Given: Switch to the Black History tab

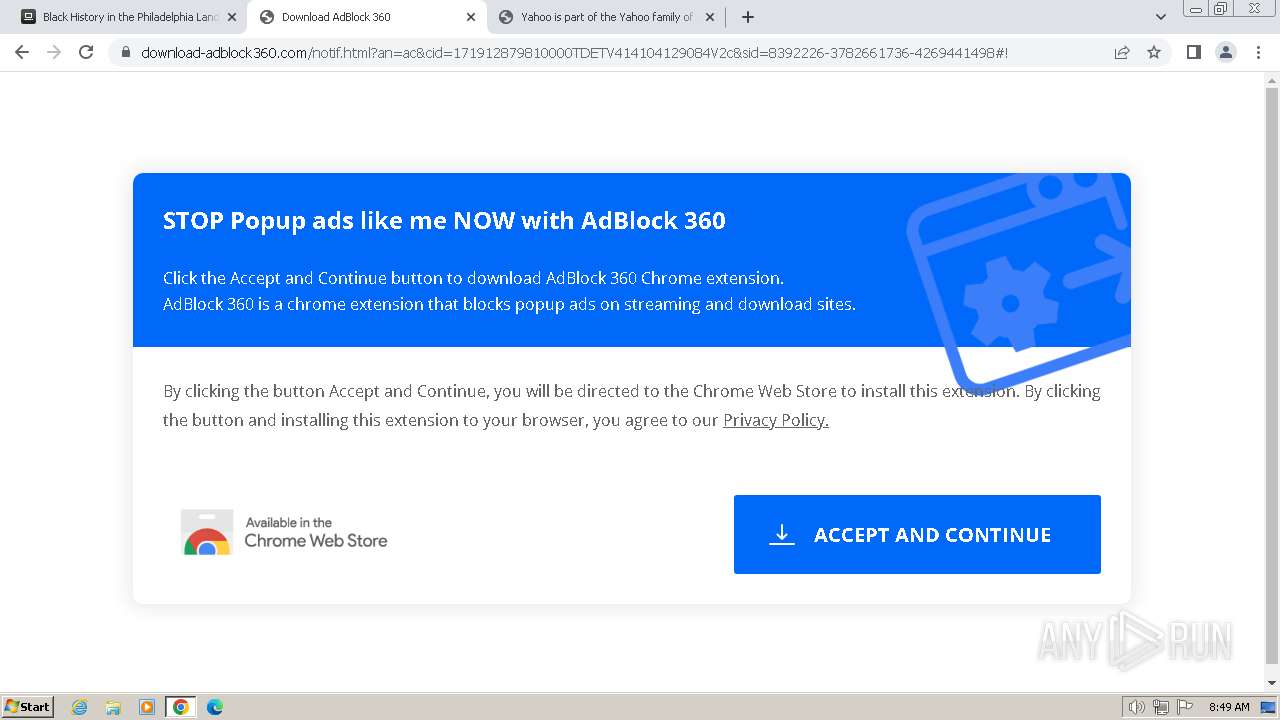Looking at the screenshot, I should point(125,17).
